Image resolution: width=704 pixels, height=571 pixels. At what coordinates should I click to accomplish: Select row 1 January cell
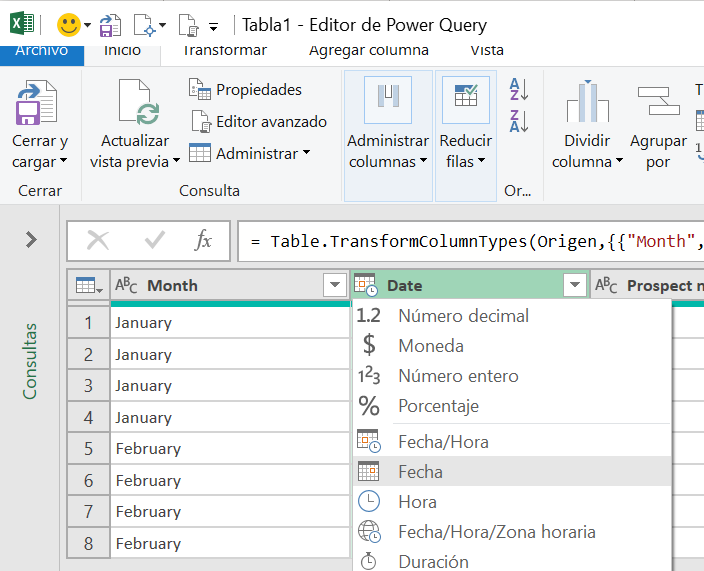(230, 322)
